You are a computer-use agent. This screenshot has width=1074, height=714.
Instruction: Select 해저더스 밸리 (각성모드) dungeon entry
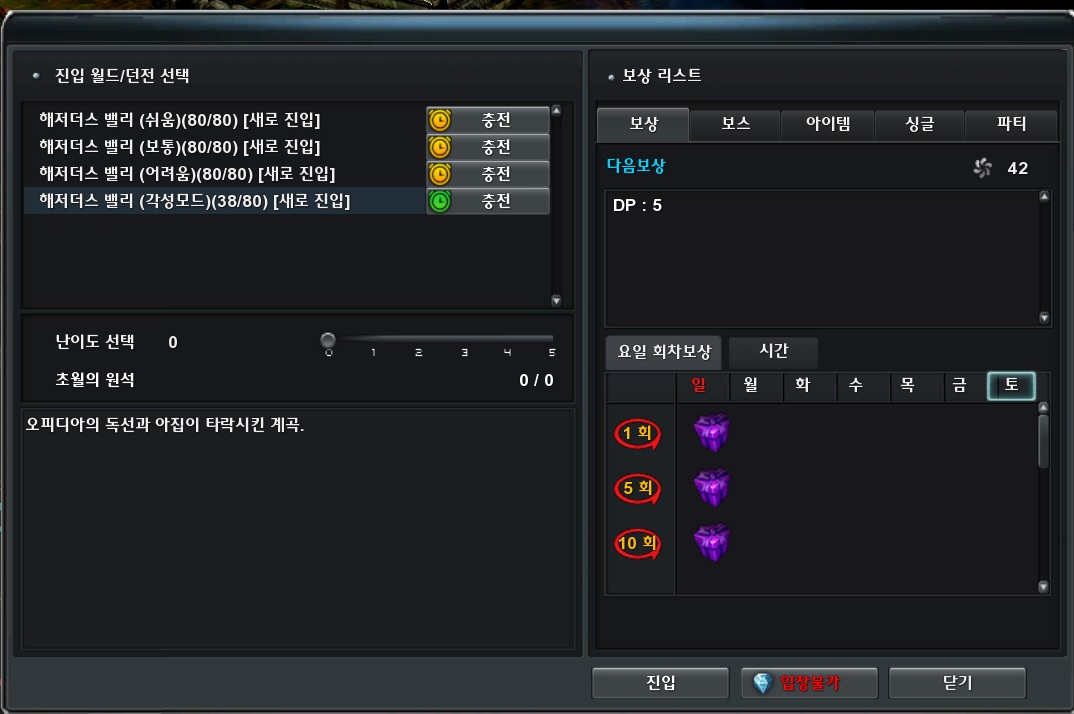point(225,201)
